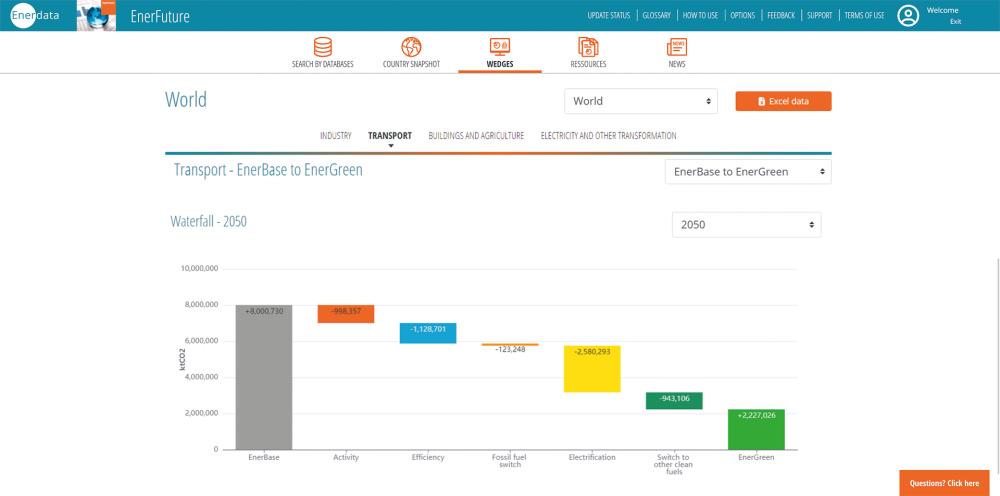Download data with the Excel data button

[783, 101]
